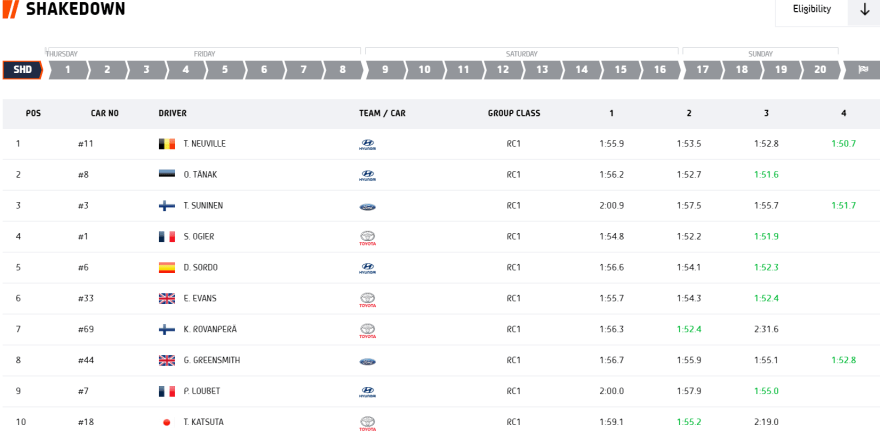This screenshot has height=433, width=880.
Task: Click Toyota logo in Ogier's row
Action: [367, 237]
